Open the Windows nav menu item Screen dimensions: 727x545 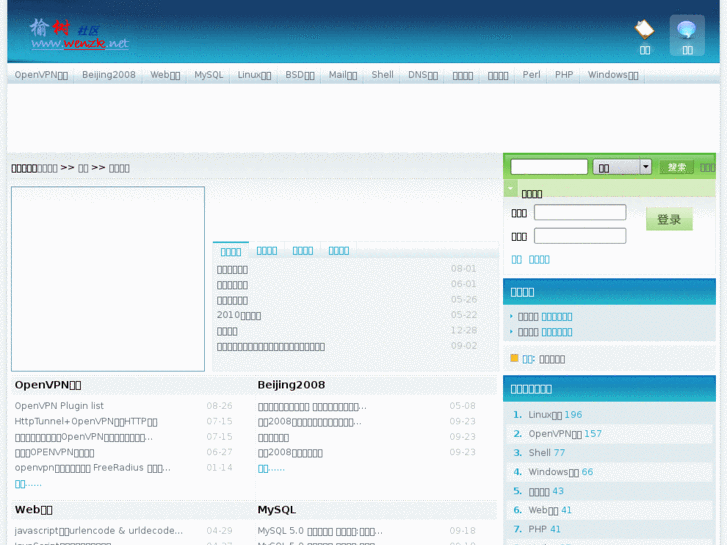613,75
